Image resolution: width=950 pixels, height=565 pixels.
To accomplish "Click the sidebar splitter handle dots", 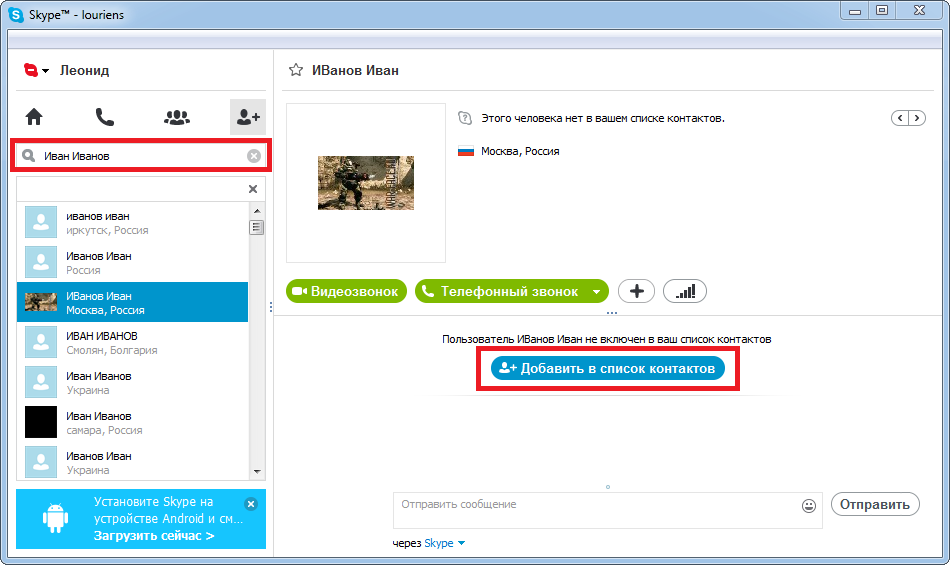I will pyautogui.click(x=270, y=307).
